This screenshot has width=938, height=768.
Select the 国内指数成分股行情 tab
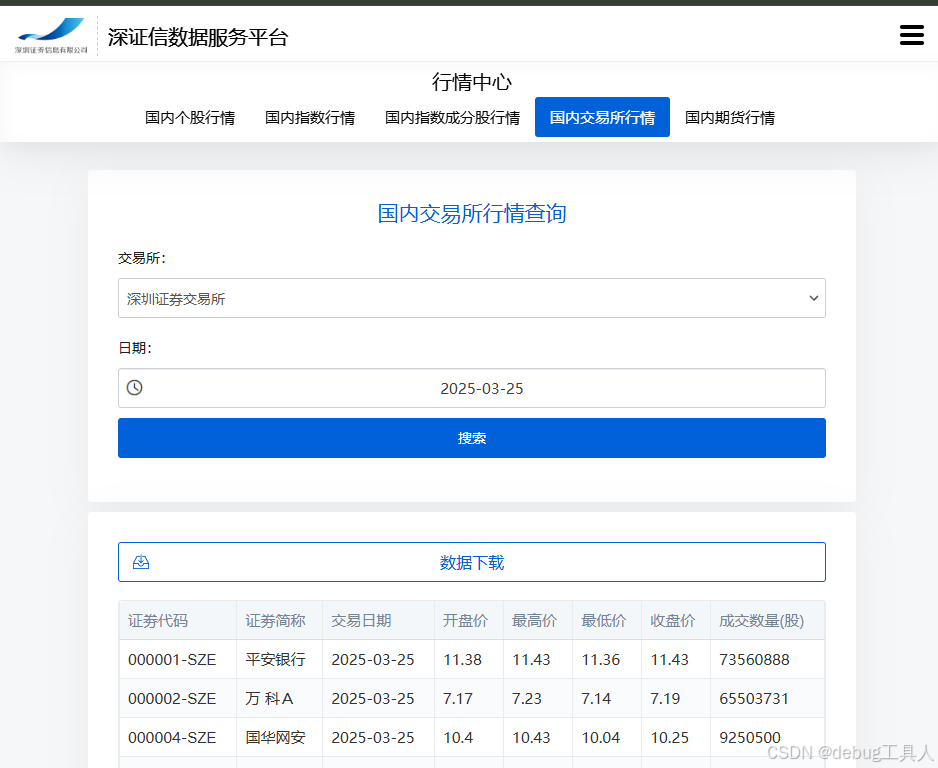(x=452, y=117)
